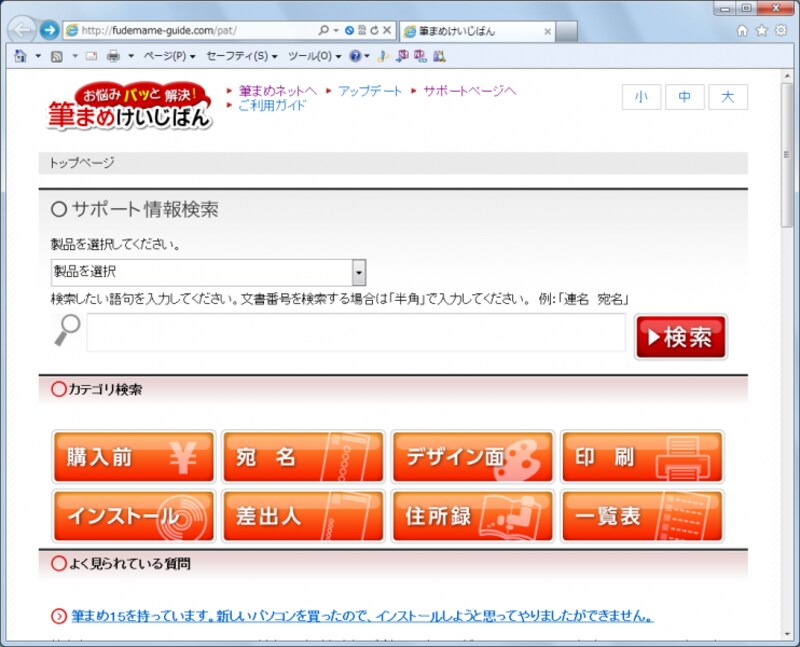Image resolution: width=800 pixels, height=647 pixels.
Task: Print the page with the printer icon
Action: point(115,58)
